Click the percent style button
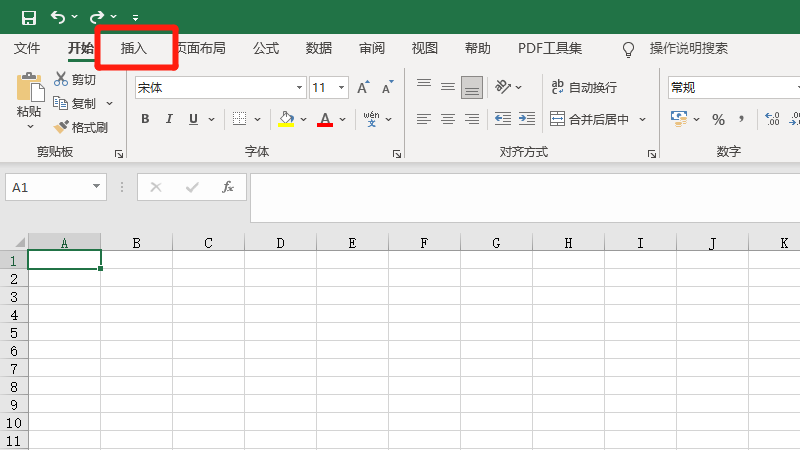The width and height of the screenshot is (800, 450). (x=718, y=119)
